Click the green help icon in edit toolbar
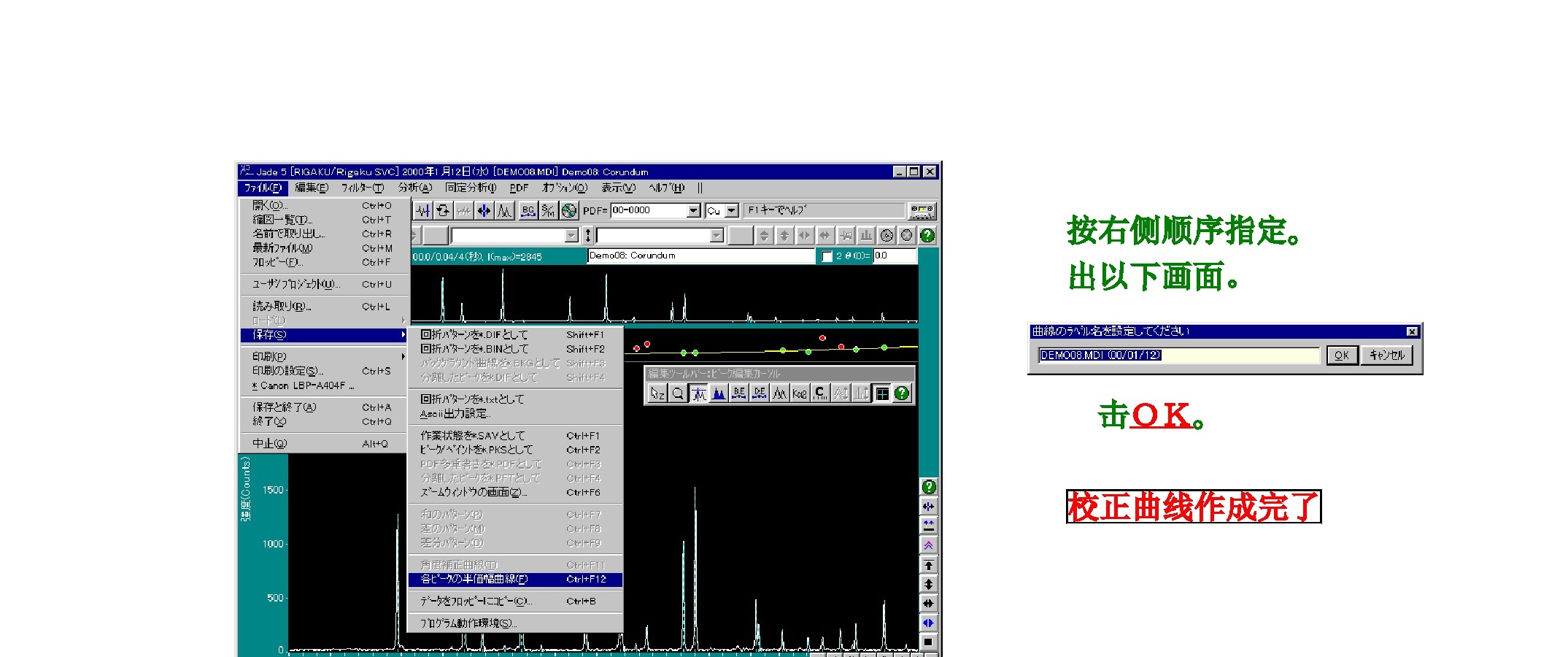Image resolution: width=1568 pixels, height=657 pixels. pos(903,393)
